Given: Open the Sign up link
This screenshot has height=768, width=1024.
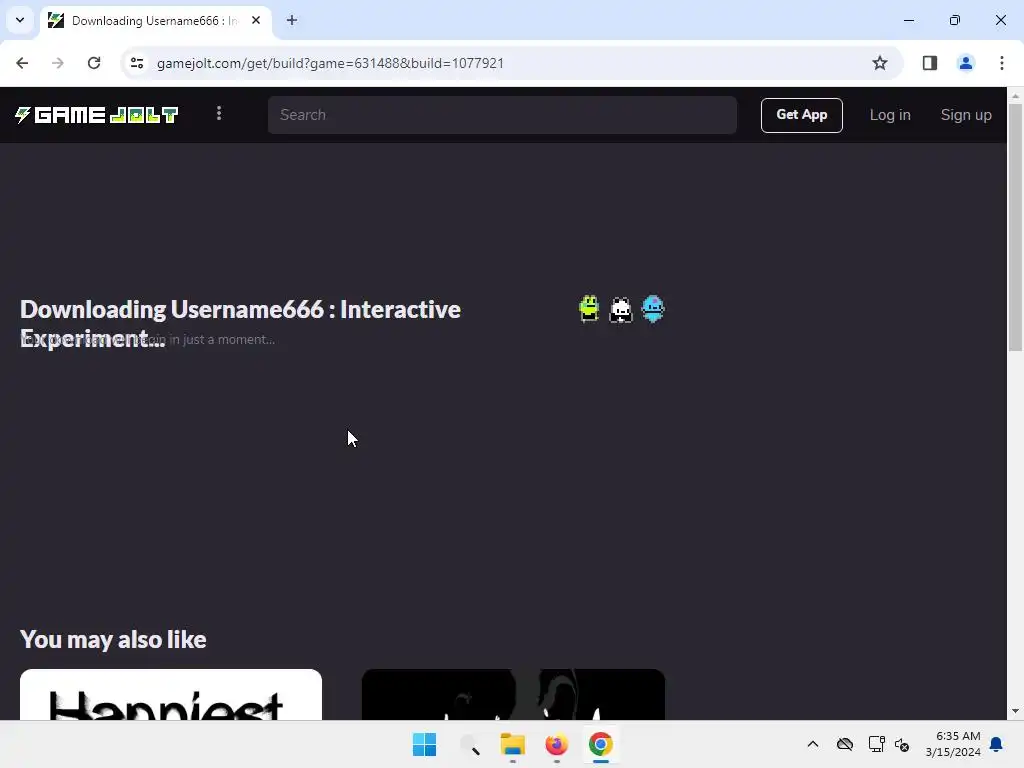Looking at the screenshot, I should tap(966, 115).
